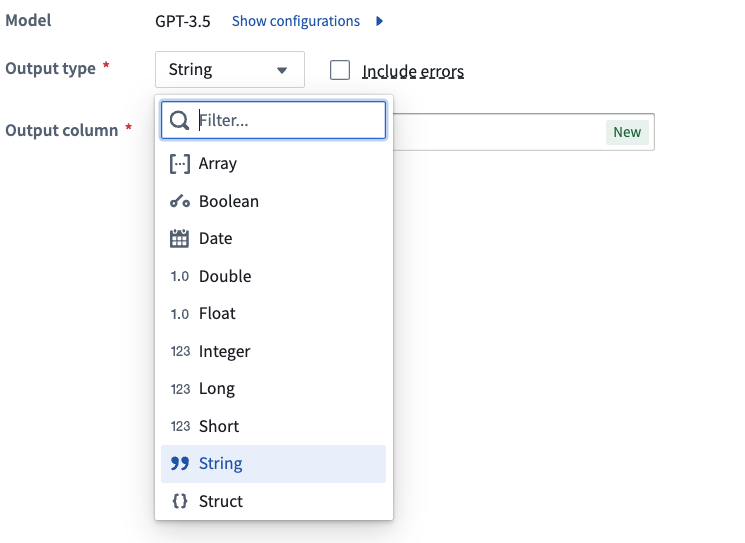The image size is (745, 543).
Task: Choose the Float type option
Action: point(273,314)
